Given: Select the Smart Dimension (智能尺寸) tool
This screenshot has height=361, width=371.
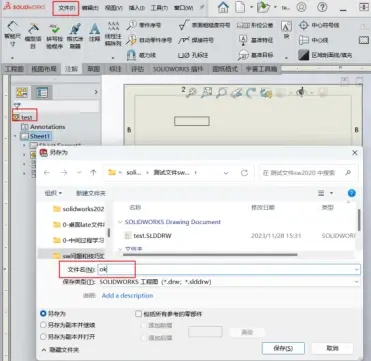Looking at the screenshot, I should pos(12,34).
